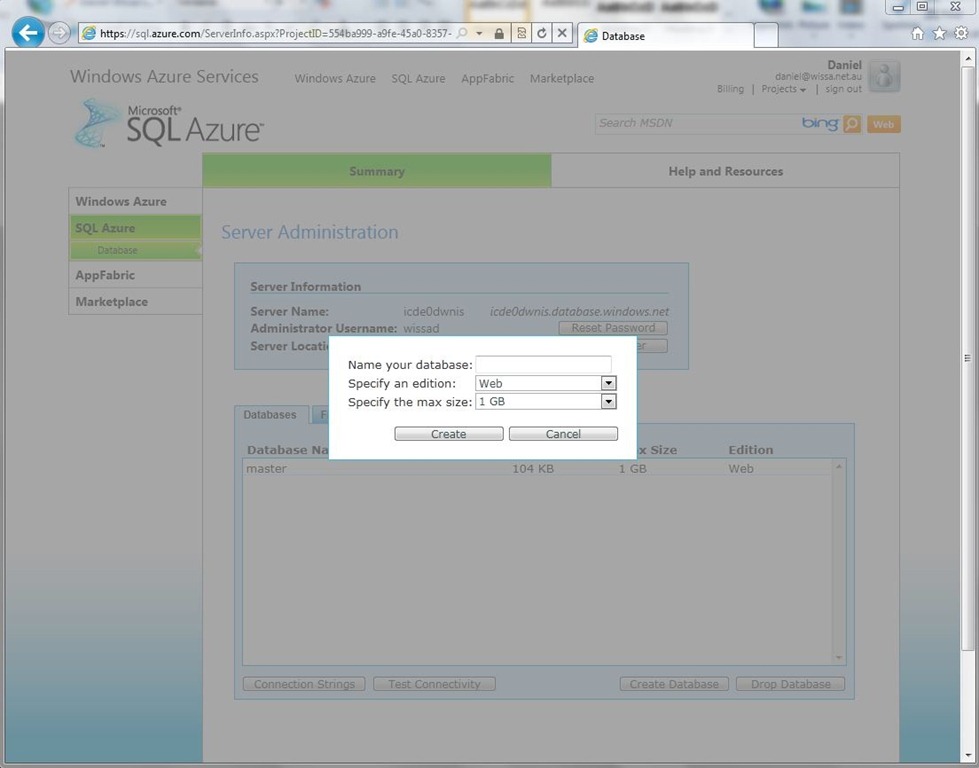979x768 pixels.
Task: Click the address bar search magnifier icon
Action: point(462,33)
